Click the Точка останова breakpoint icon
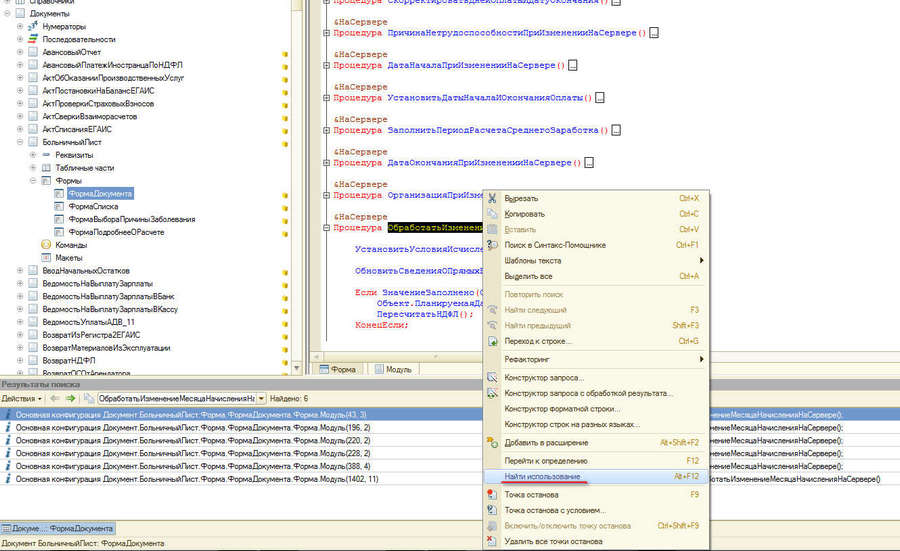Viewport: 900px width, 551px height. click(492, 494)
